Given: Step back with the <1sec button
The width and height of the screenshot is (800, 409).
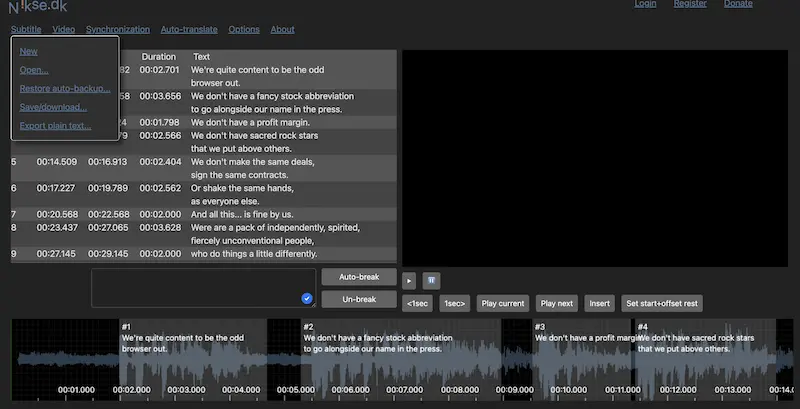Looking at the screenshot, I should pos(419,303).
